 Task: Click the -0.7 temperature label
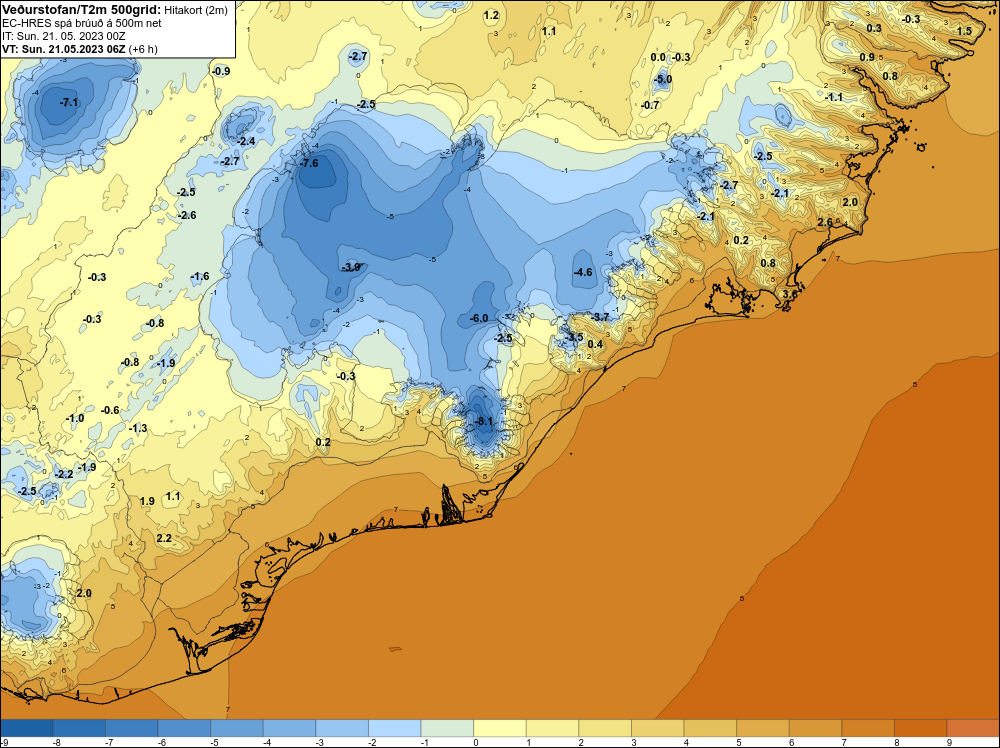coord(650,105)
